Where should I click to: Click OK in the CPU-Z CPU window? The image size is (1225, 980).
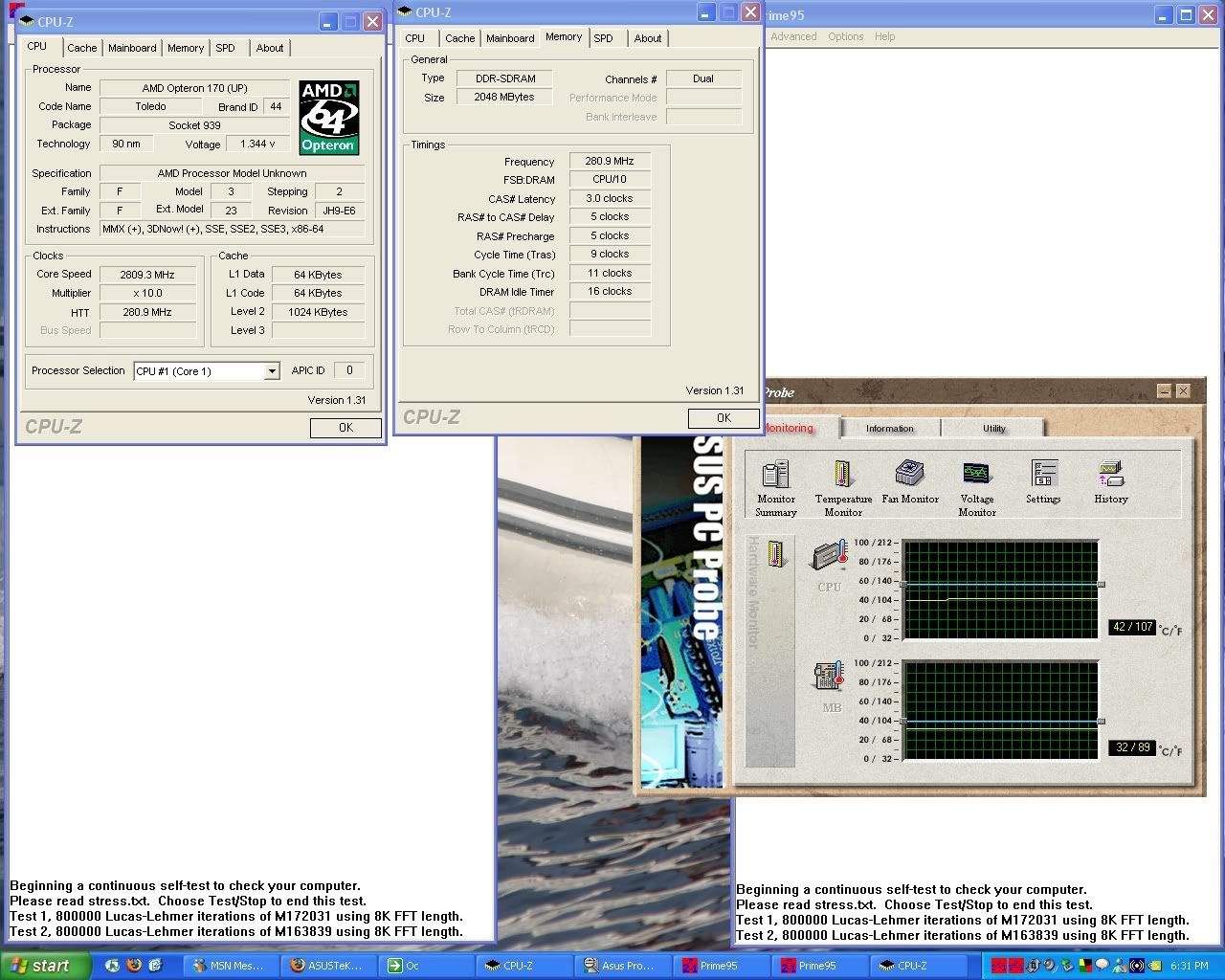[345, 428]
